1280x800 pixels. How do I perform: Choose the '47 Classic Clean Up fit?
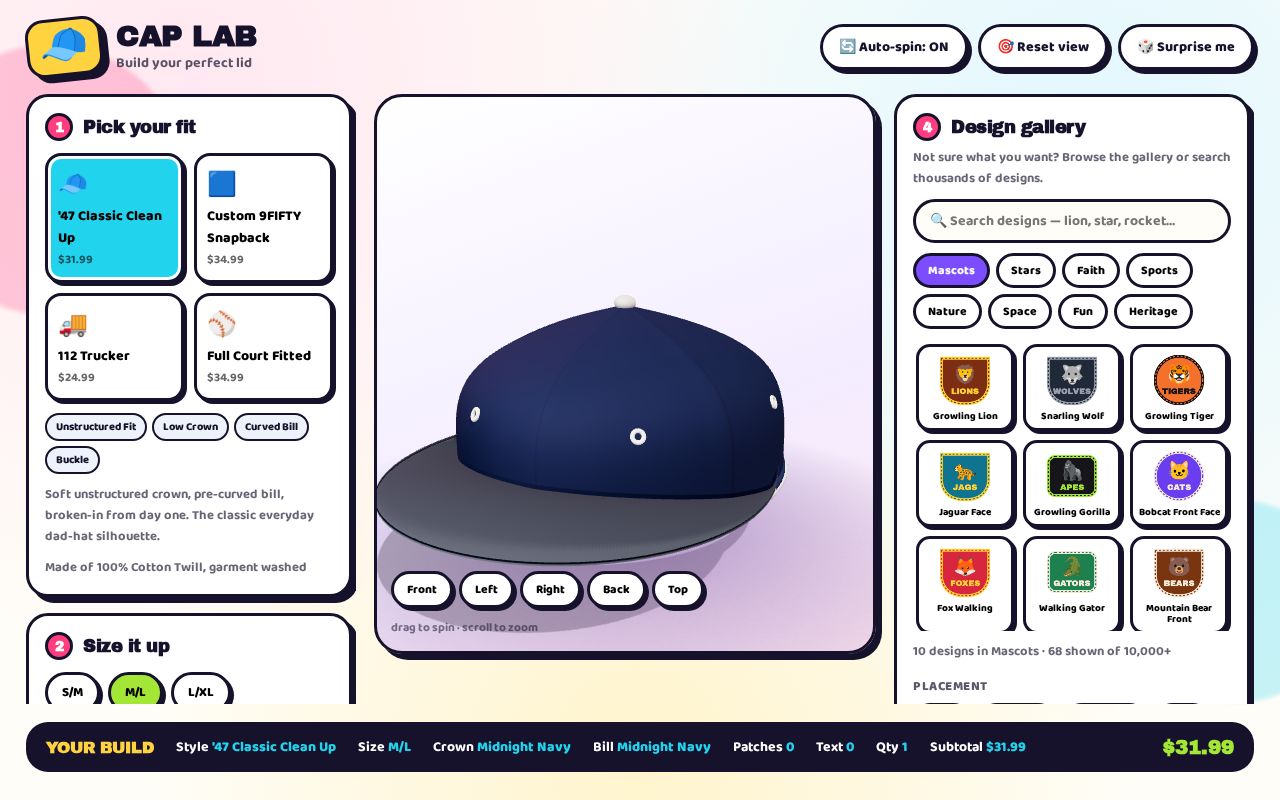click(115, 217)
